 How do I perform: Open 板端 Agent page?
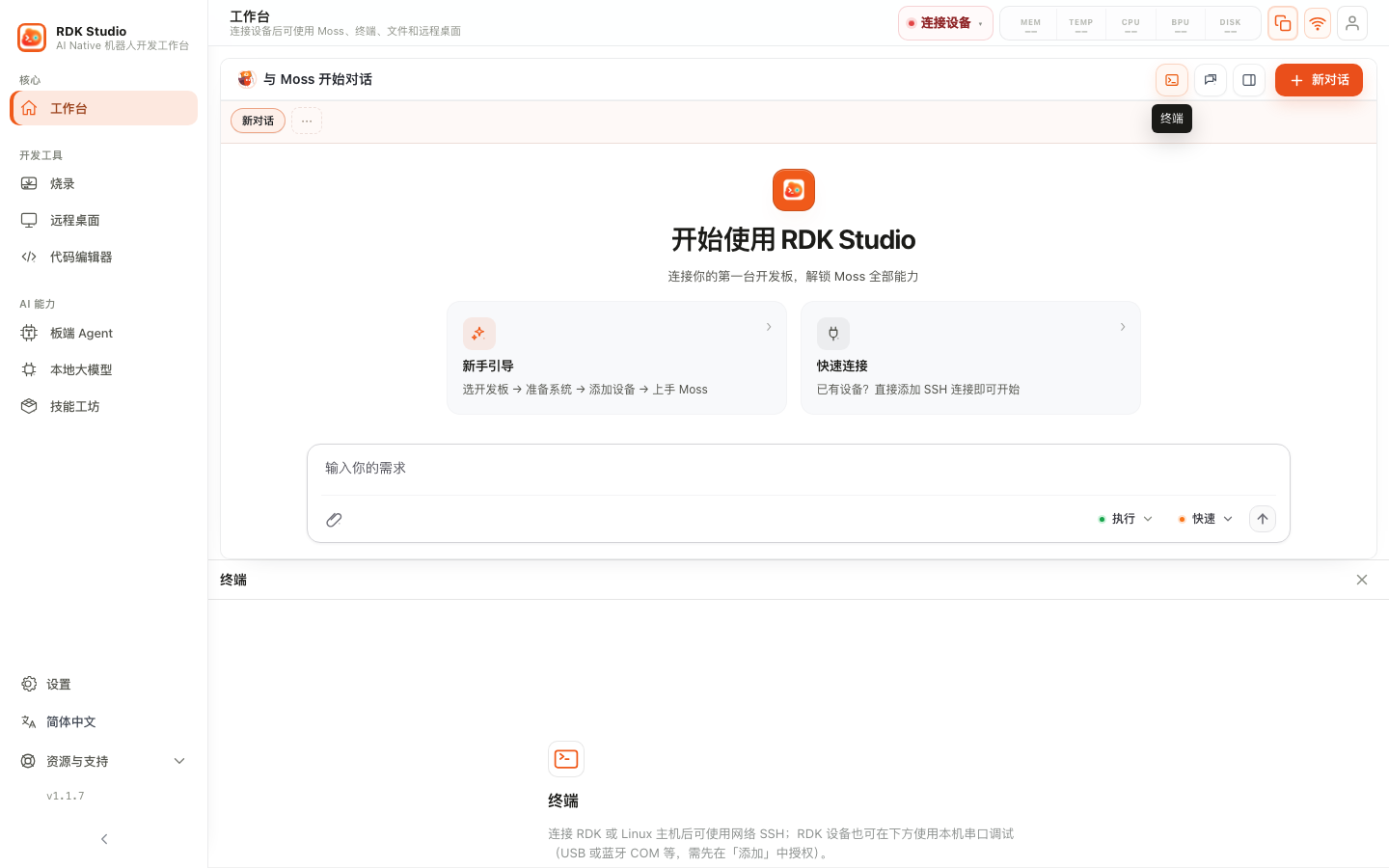click(x=104, y=333)
